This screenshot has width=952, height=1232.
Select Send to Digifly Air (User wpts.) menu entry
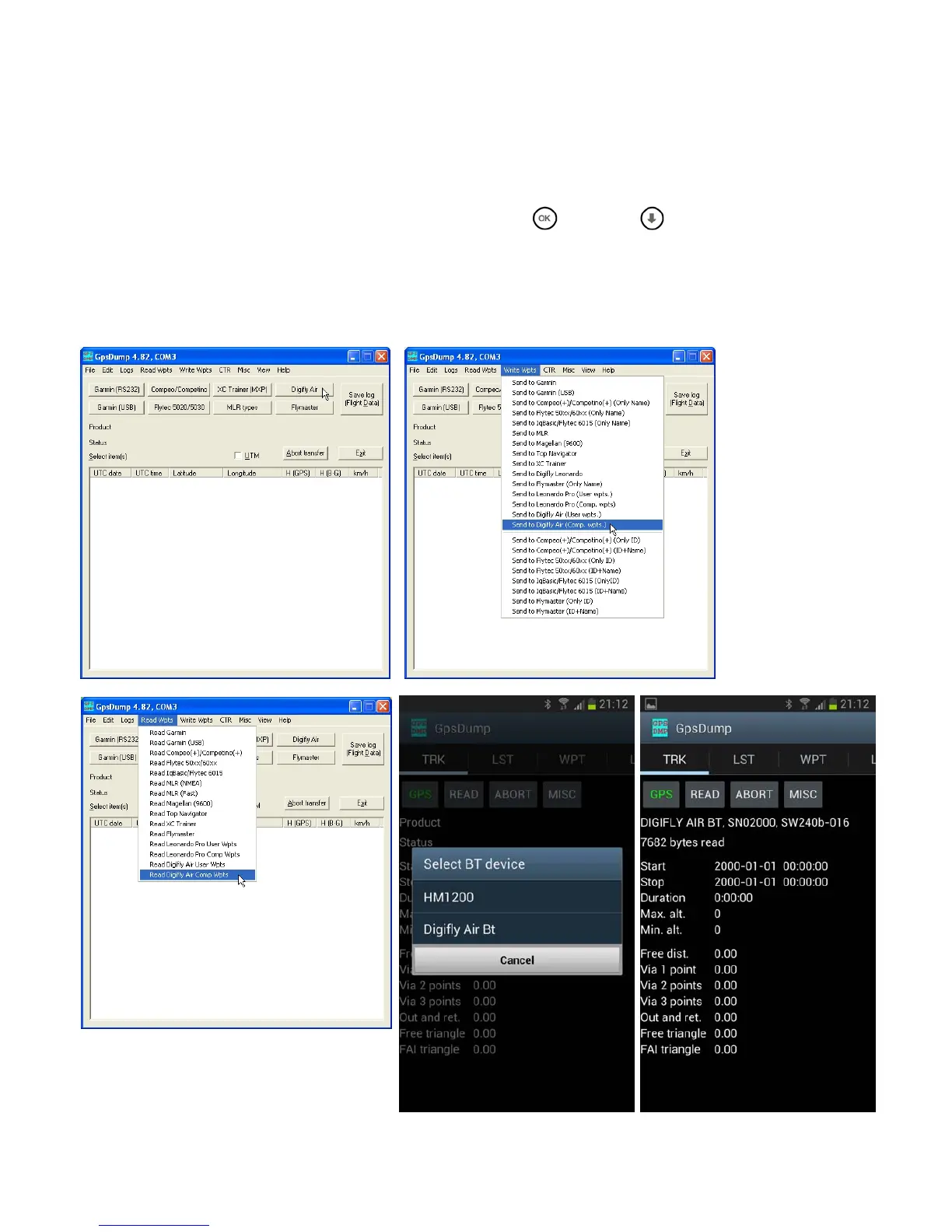point(583,515)
